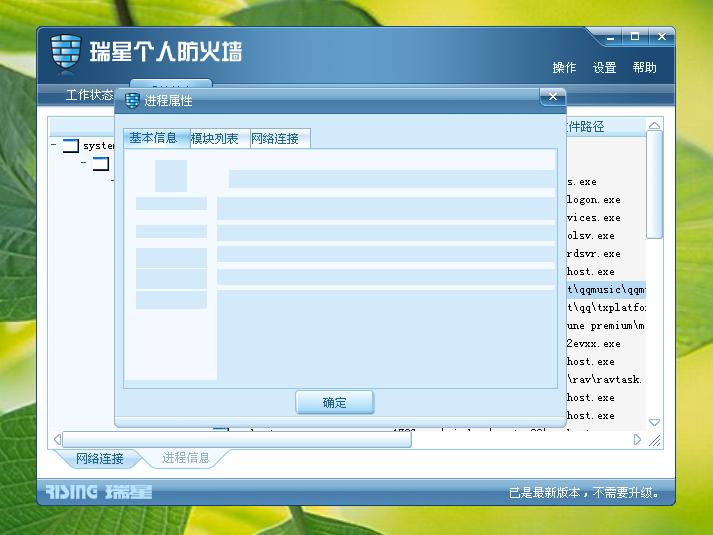Select the row ending with logon.exe

click(x=606, y=200)
